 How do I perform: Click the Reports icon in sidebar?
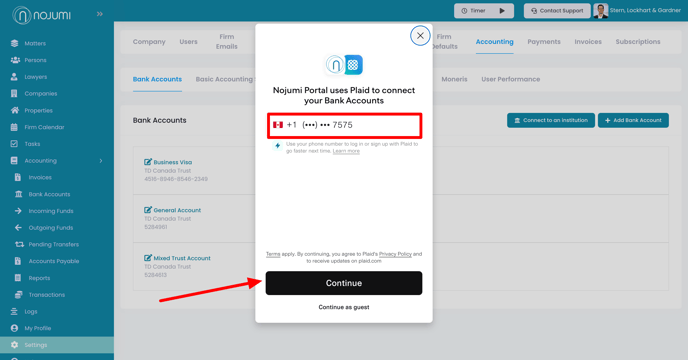coord(18,278)
